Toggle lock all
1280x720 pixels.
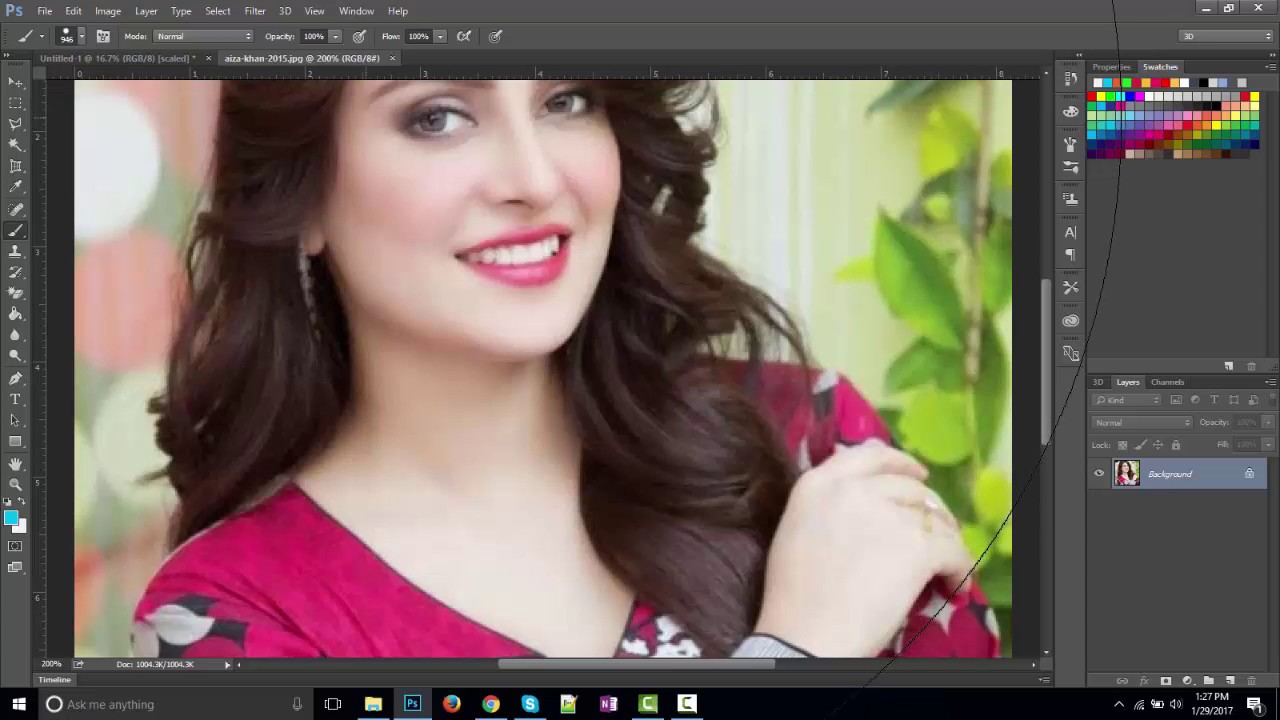pos(1176,445)
